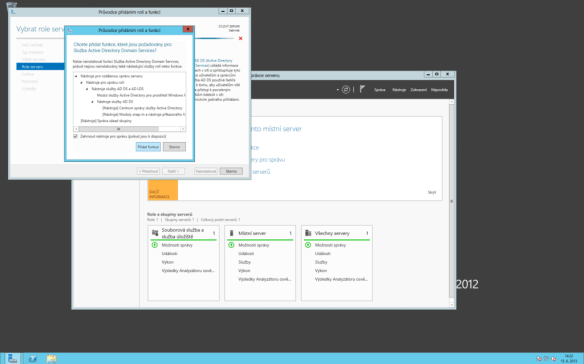The height and width of the screenshot is (364, 584).
Task: Click the orange DALŠÍ INFORMACE tile
Action: pos(163,190)
